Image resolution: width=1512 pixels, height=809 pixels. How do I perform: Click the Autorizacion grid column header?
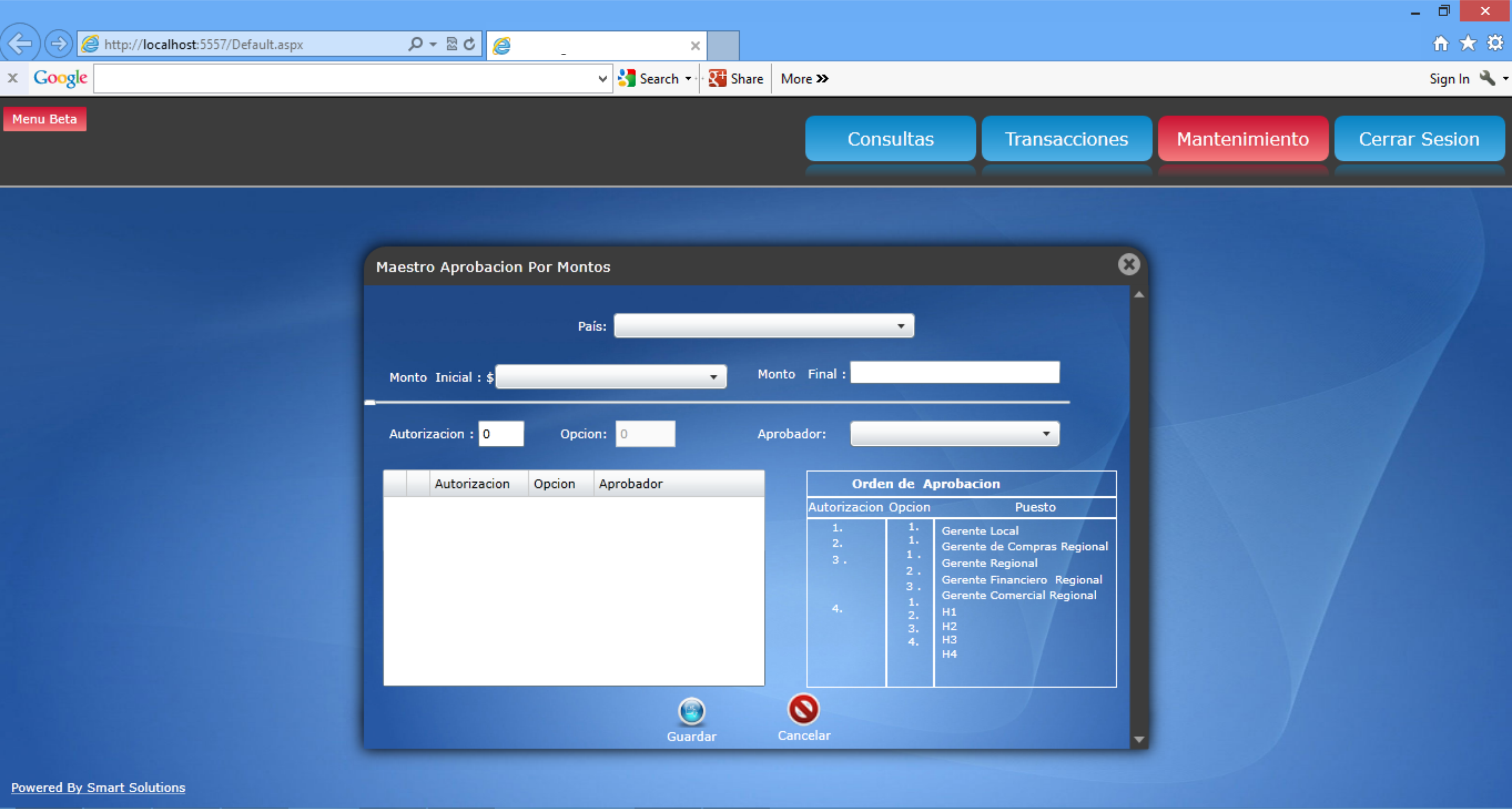[x=478, y=483]
